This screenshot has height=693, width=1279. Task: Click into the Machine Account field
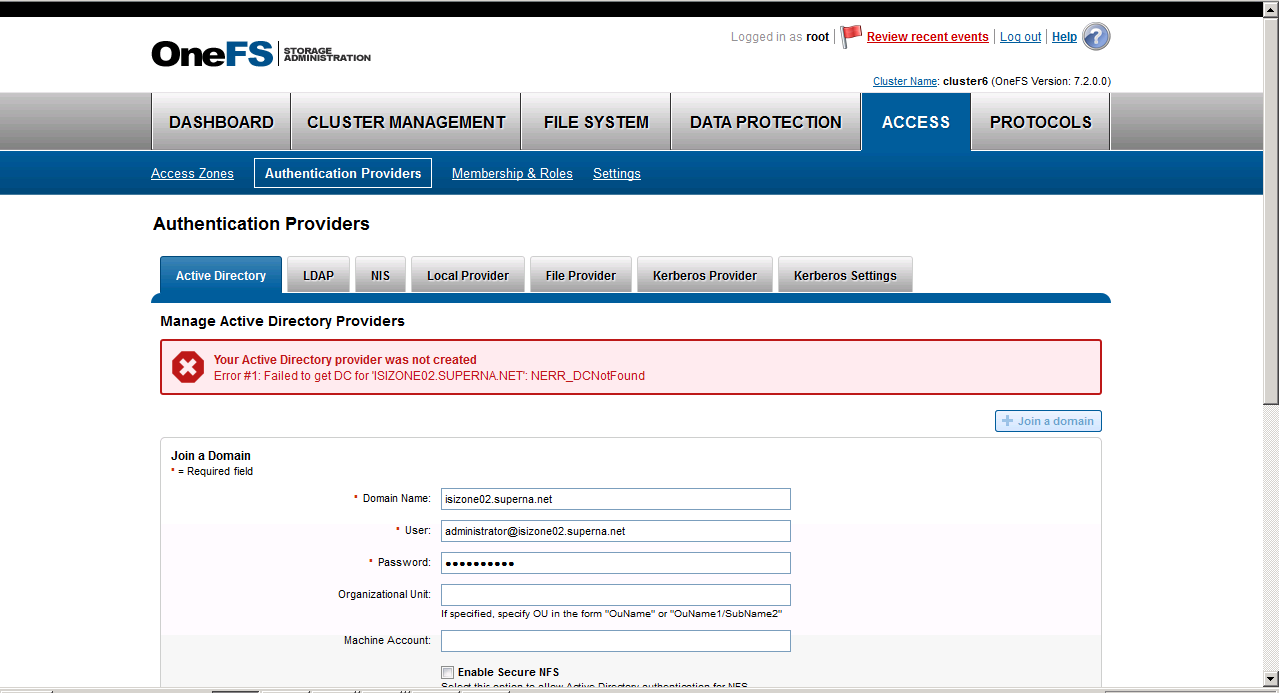pos(616,641)
